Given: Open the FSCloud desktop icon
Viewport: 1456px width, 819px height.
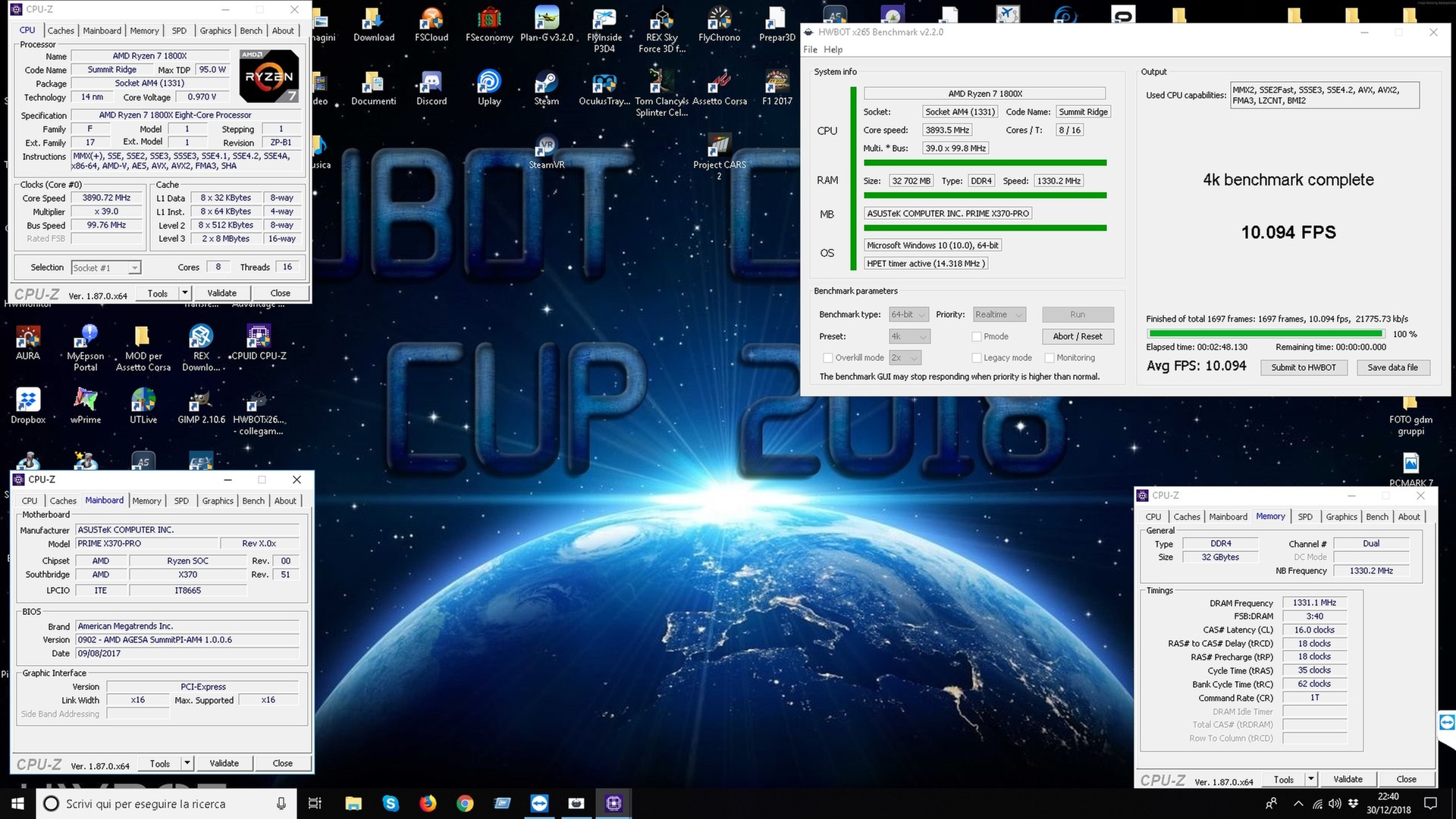Looking at the screenshot, I should [431, 24].
